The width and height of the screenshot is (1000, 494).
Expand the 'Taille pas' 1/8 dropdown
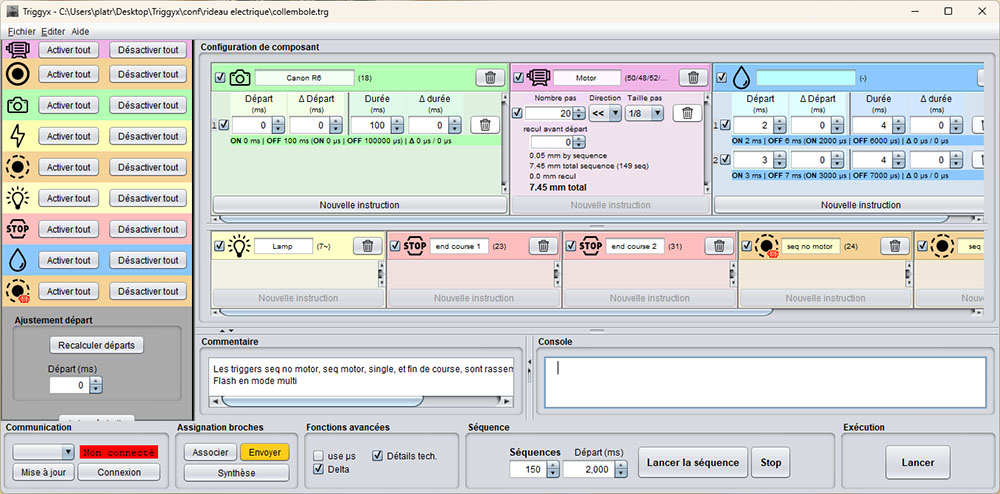(644, 114)
